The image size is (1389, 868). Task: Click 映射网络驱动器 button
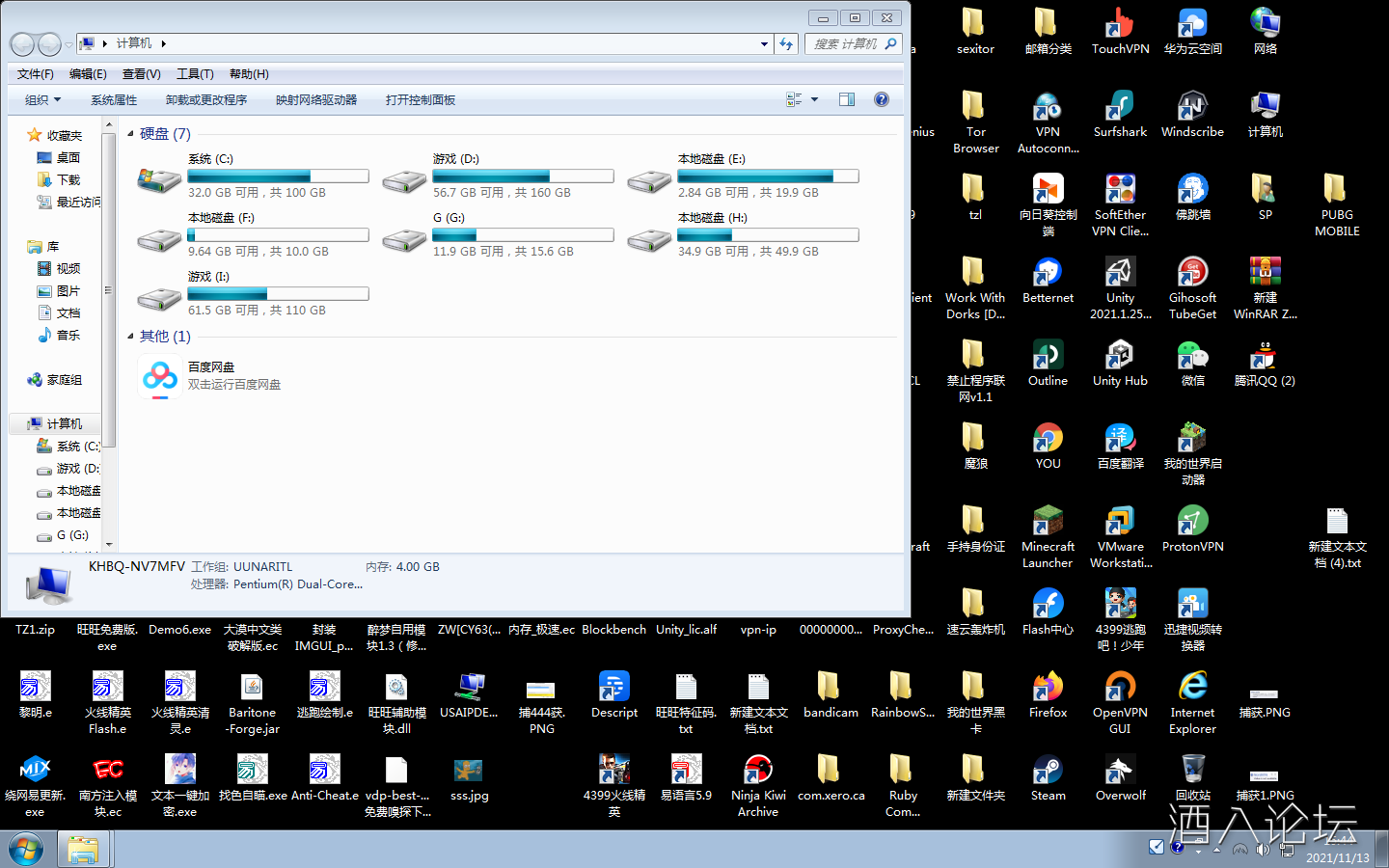pos(316,100)
